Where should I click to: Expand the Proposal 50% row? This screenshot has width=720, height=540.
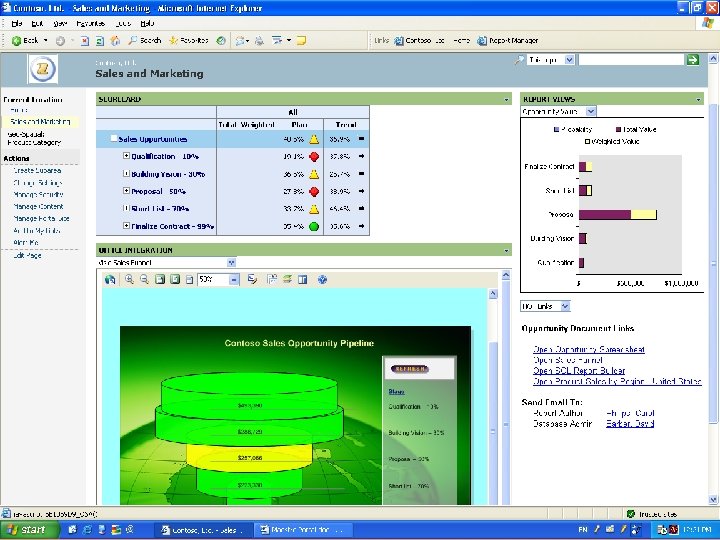(126, 191)
